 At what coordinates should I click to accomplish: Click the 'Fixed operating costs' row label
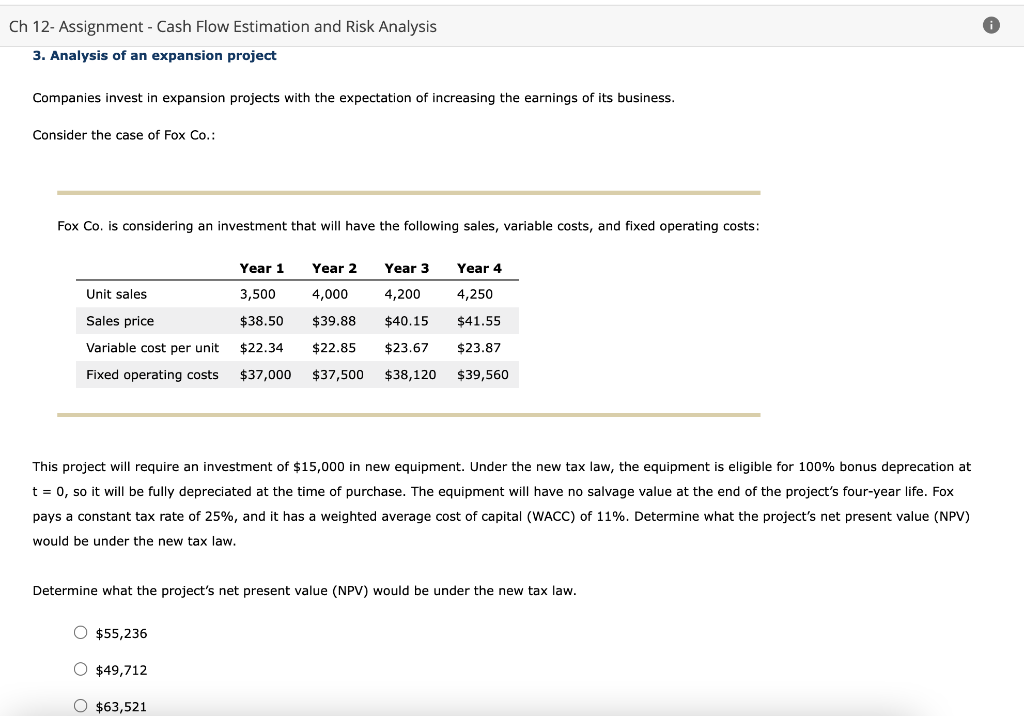(151, 374)
